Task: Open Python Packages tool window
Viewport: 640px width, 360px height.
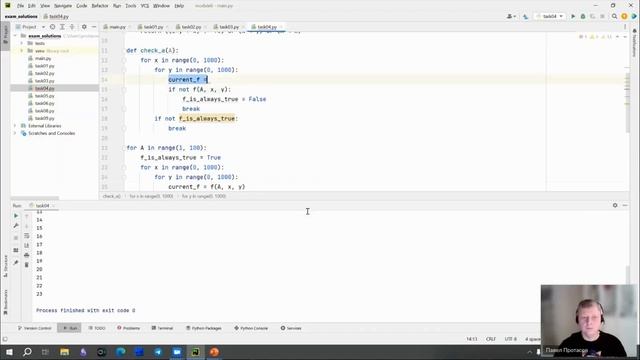Action: (x=204, y=328)
